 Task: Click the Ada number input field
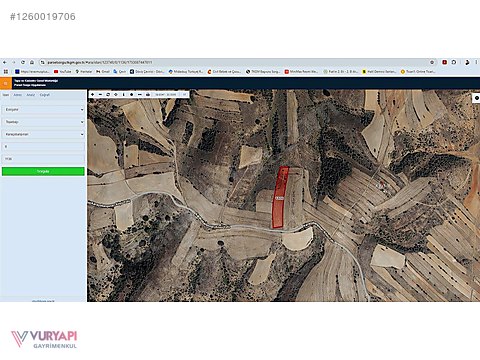tap(43, 147)
